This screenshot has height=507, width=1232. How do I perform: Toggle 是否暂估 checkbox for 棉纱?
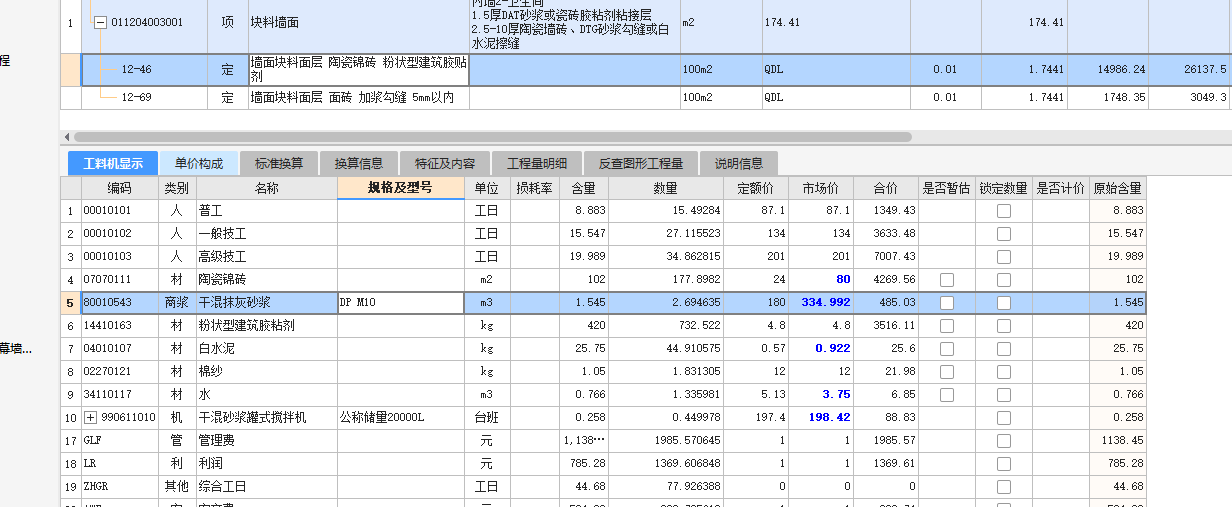pyautogui.click(x=946, y=371)
